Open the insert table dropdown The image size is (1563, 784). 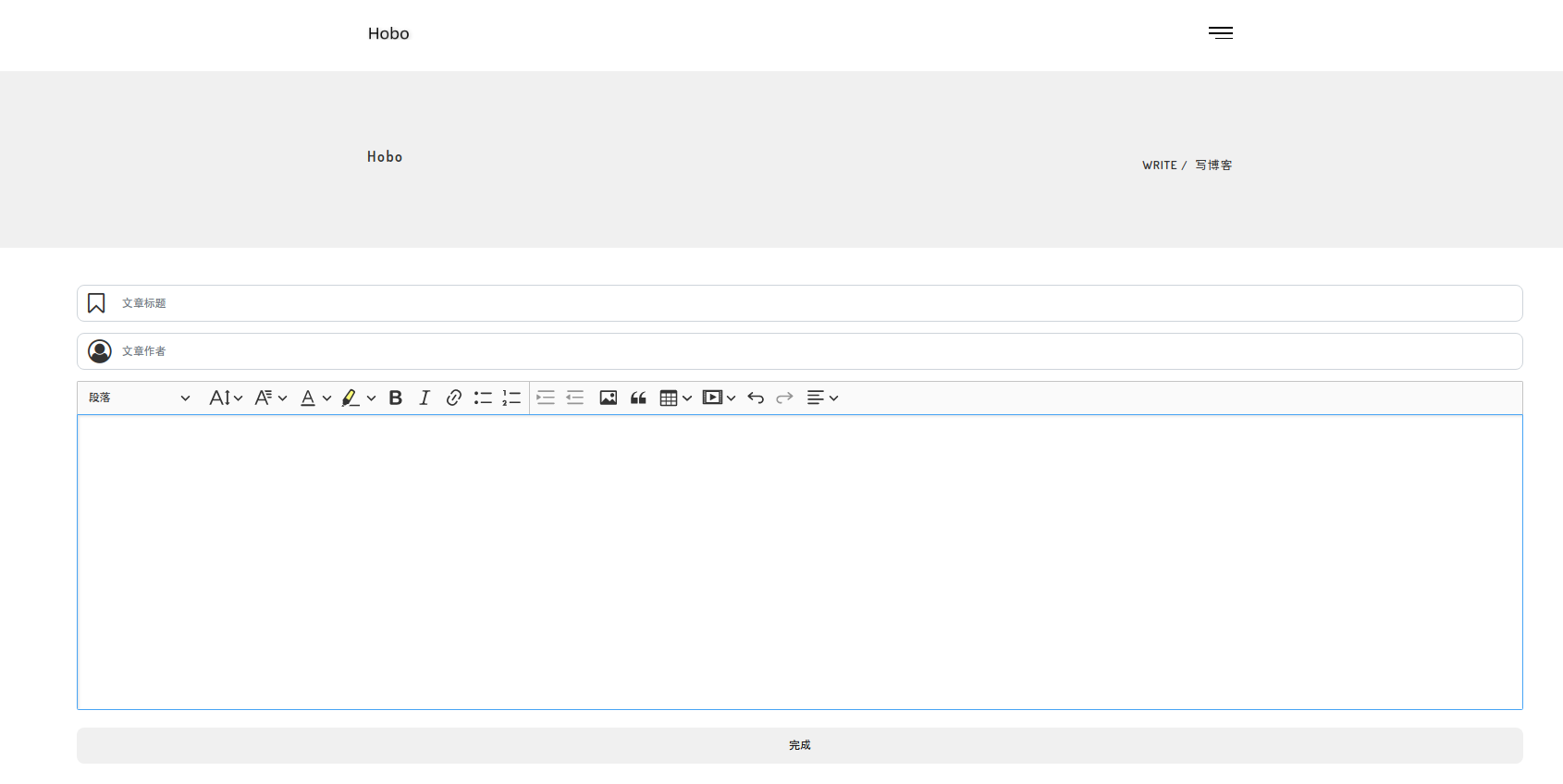676,398
